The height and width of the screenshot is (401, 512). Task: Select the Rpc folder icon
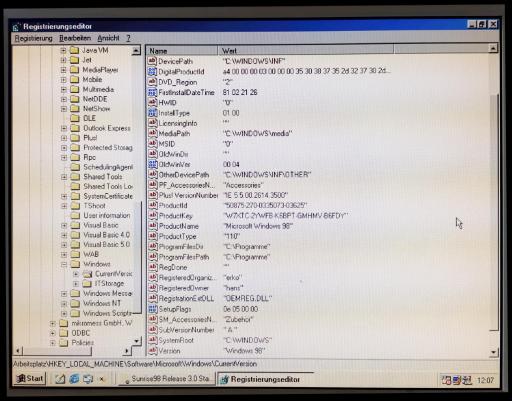click(76, 157)
